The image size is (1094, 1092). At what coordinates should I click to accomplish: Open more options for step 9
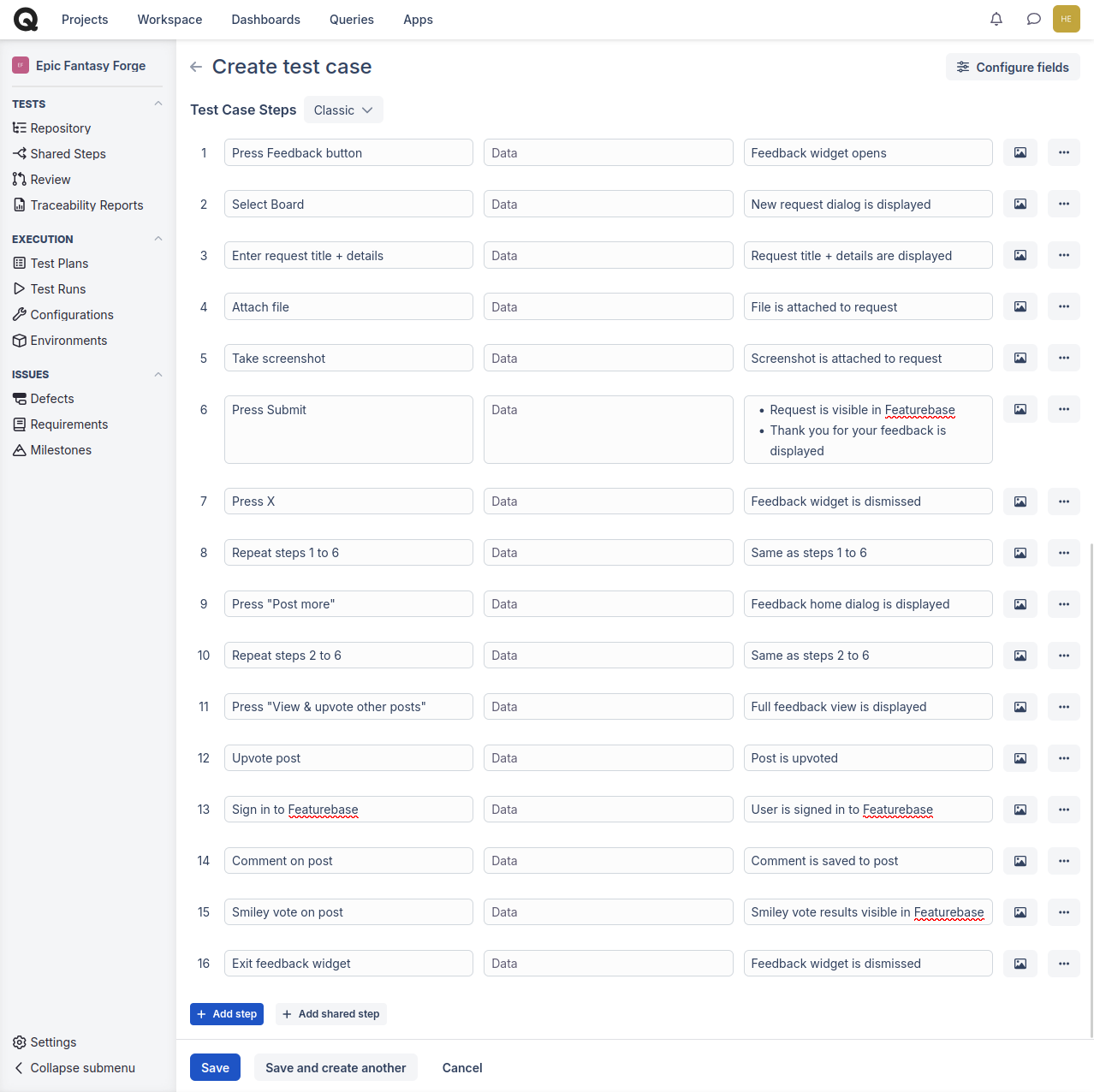[1064, 604]
